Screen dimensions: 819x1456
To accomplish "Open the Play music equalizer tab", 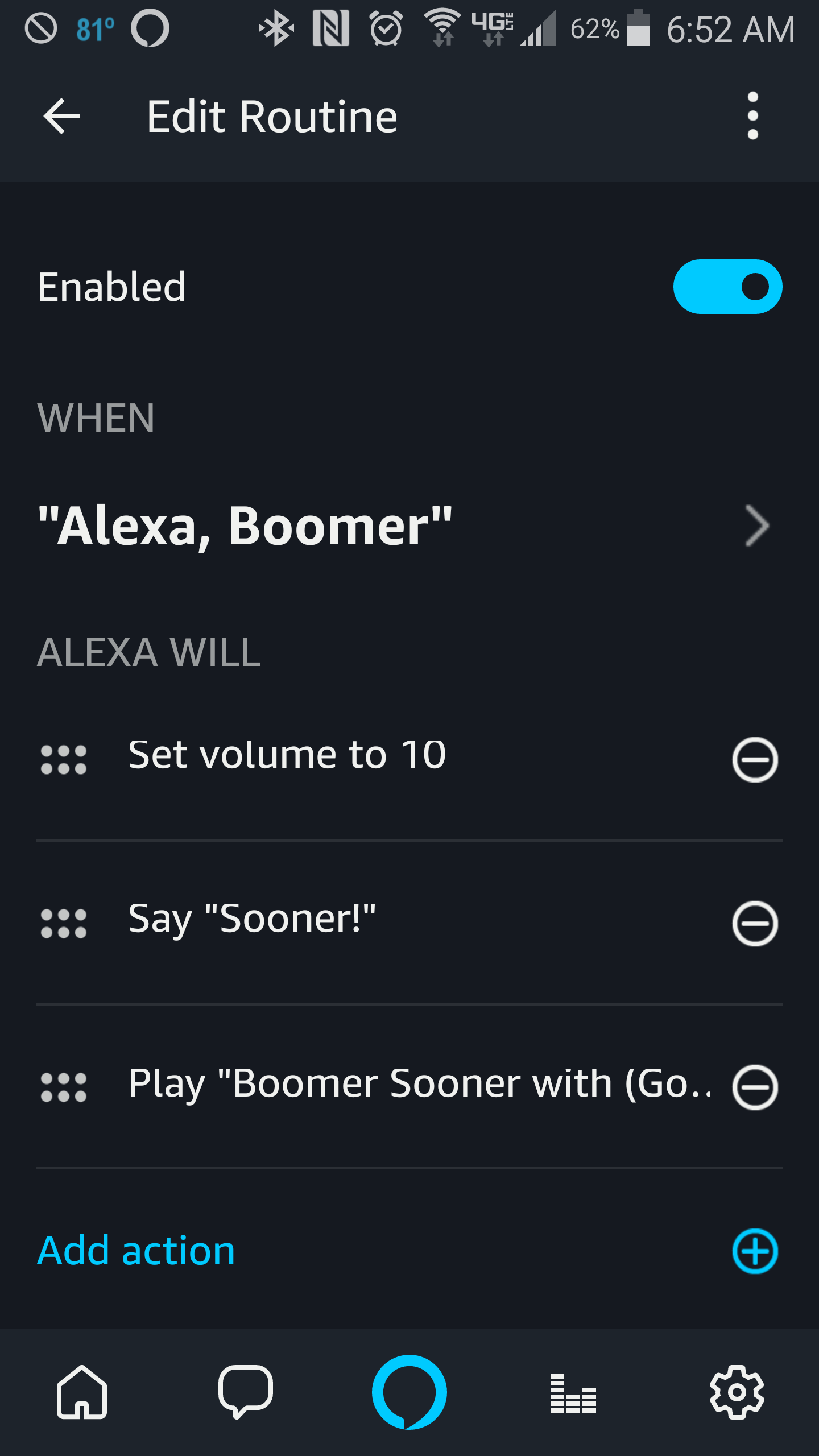I will pyautogui.click(x=573, y=1392).
